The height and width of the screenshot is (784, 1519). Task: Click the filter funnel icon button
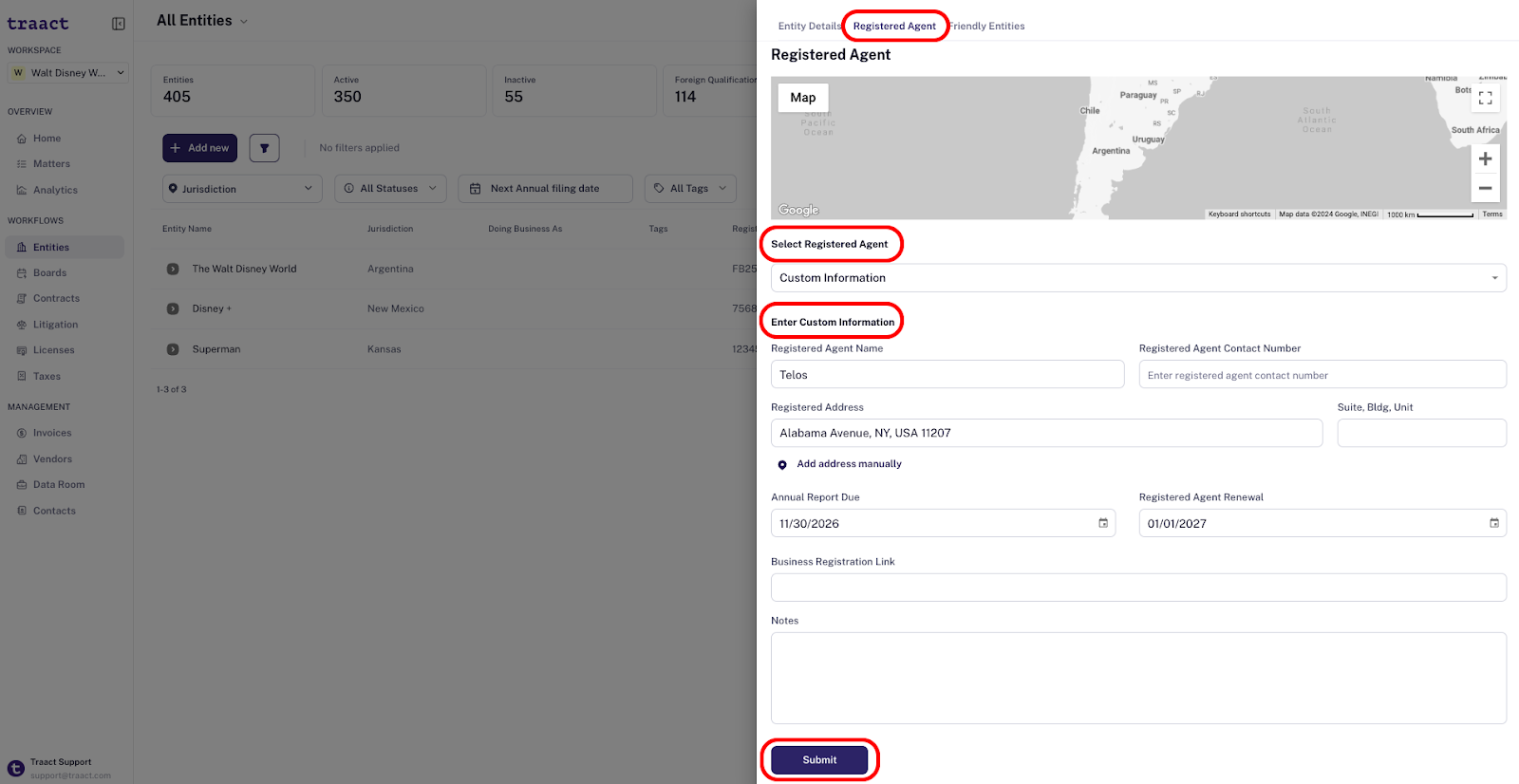265,148
